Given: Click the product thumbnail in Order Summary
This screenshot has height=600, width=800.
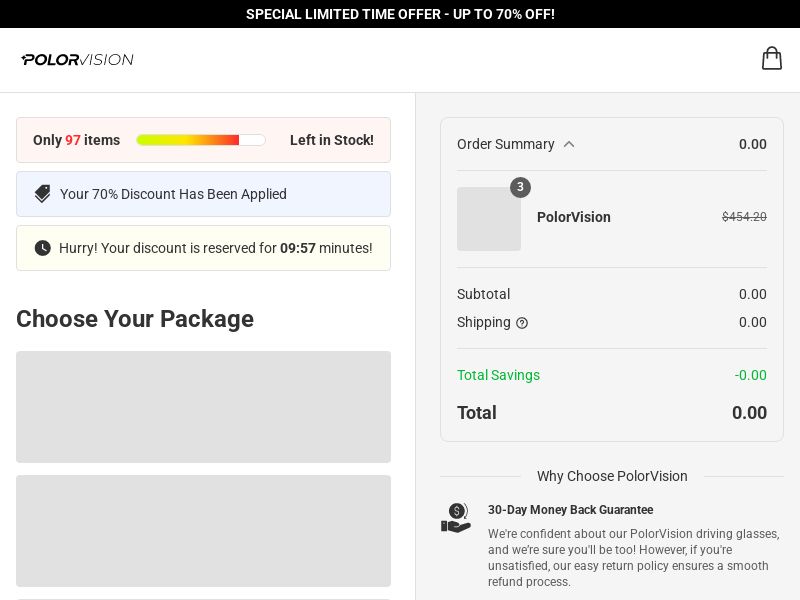Looking at the screenshot, I should click(488, 219).
